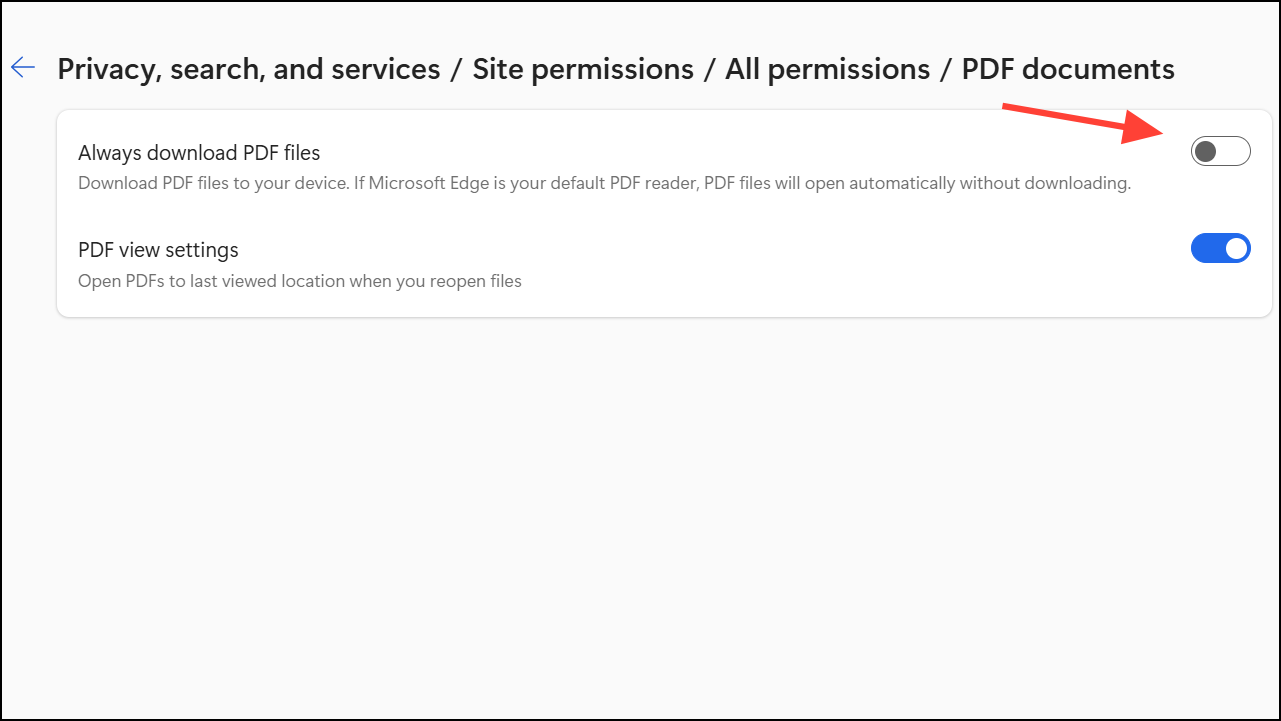This screenshot has width=1281, height=721.
Task: Click the PDF view settings label
Action: pyautogui.click(x=158, y=250)
